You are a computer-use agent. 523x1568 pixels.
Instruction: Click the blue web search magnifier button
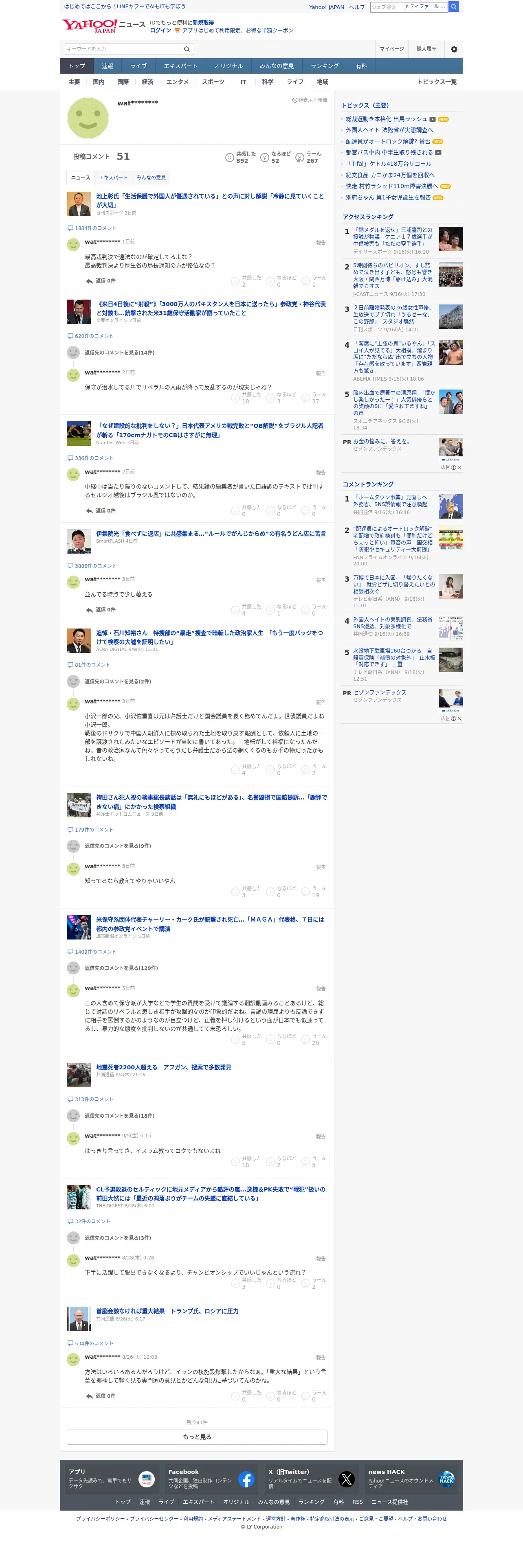point(454,7)
